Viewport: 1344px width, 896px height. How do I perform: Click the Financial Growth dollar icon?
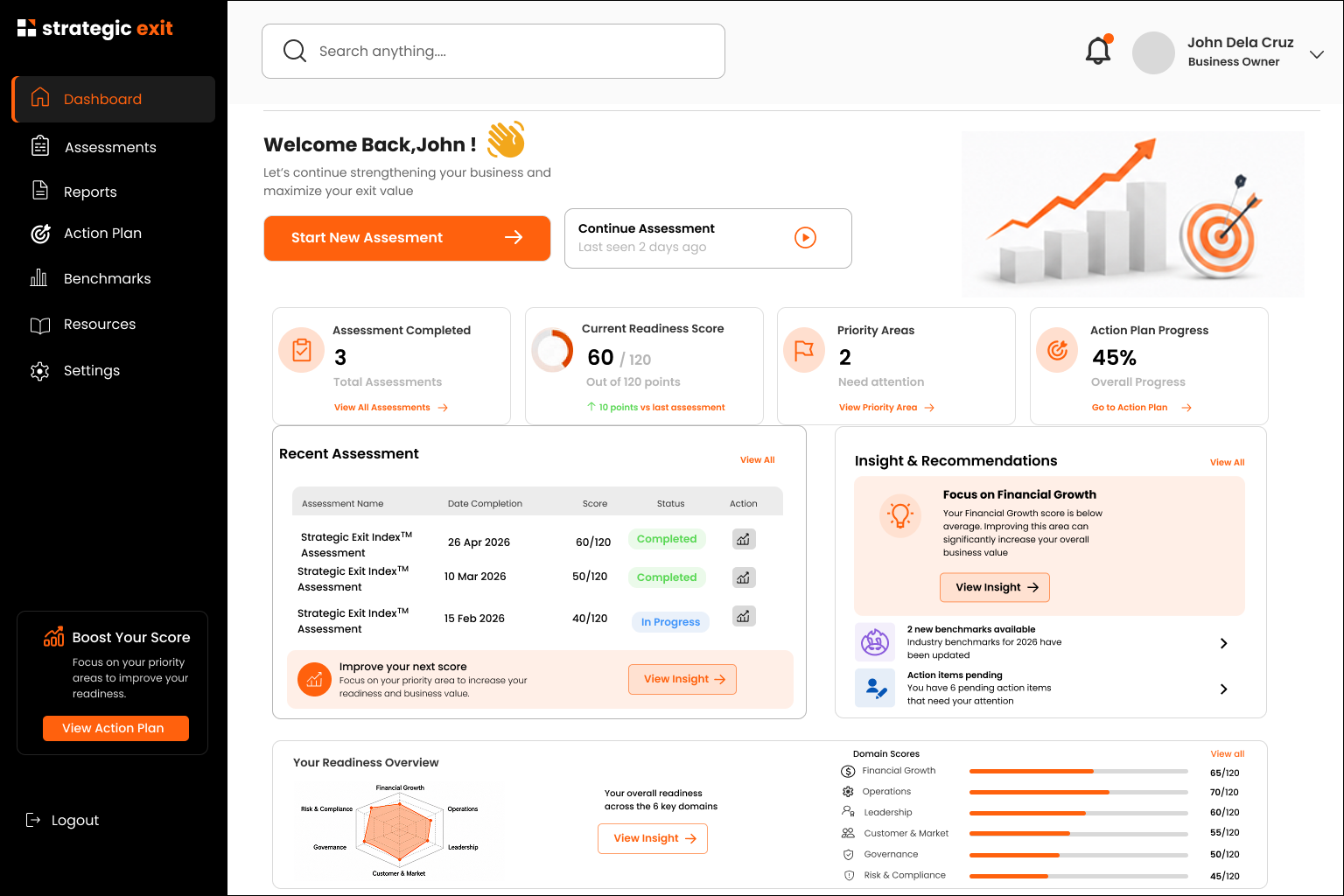coord(848,771)
